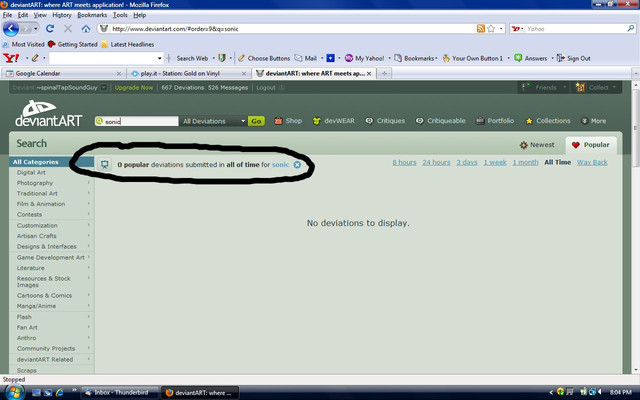Go to the Firefox home page icon
This screenshot has width=640, height=400.
[86, 29]
